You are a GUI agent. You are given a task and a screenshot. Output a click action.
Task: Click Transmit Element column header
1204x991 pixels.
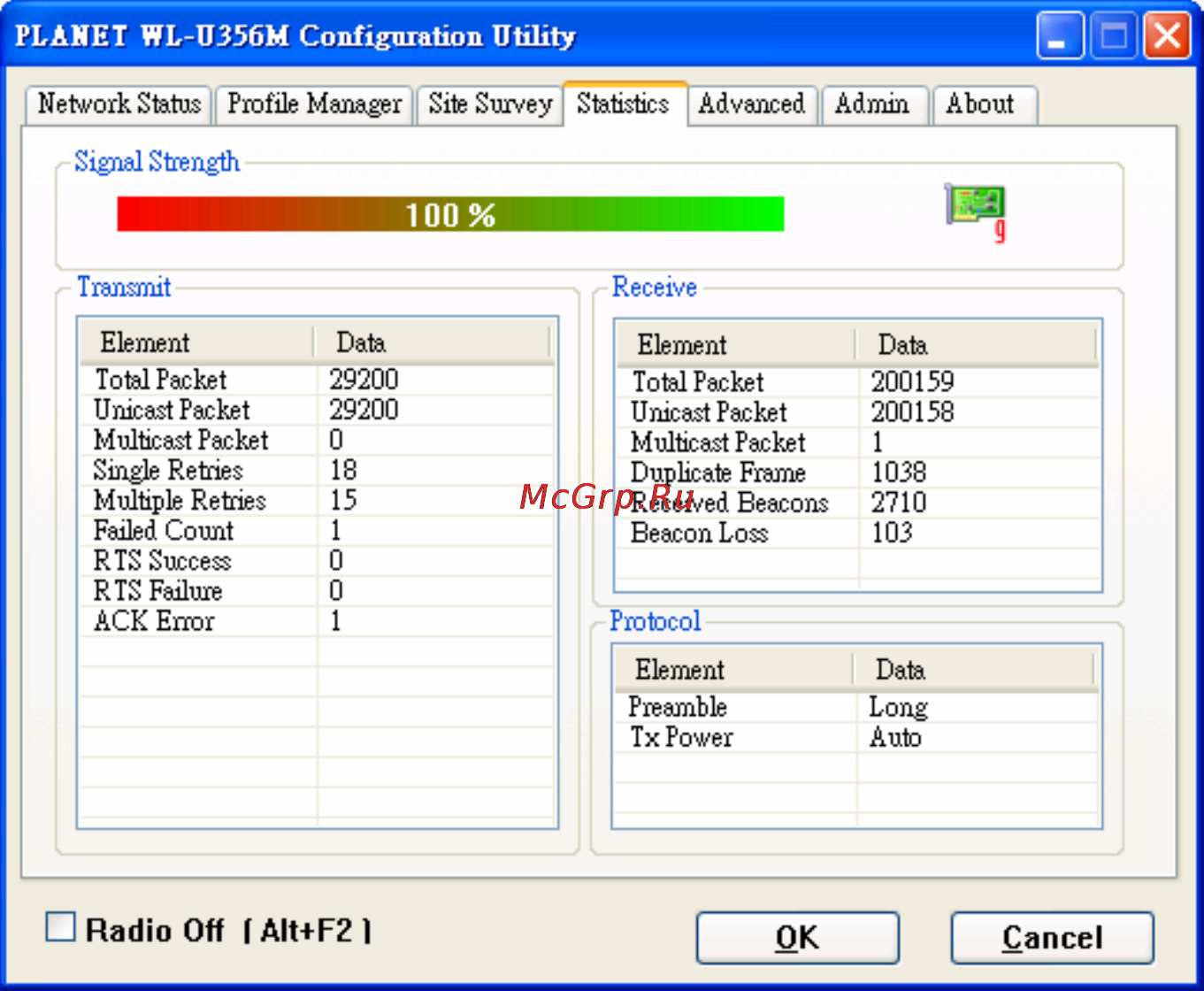pos(197,342)
